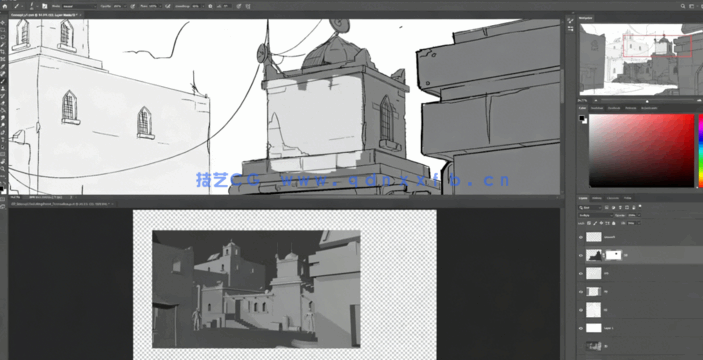
Task: Open the layer filter kind dropdown
Action: [590, 208]
